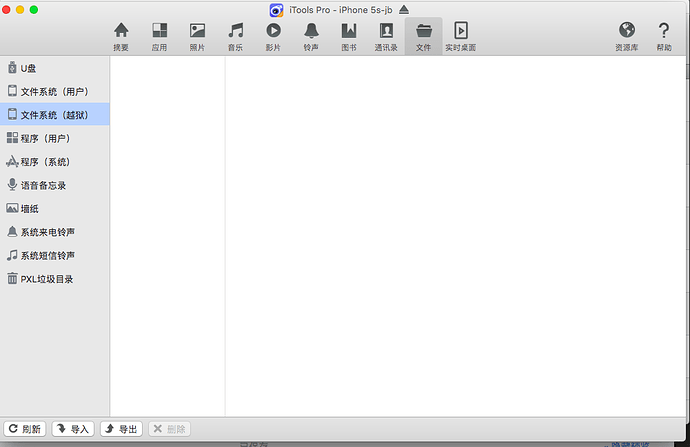This screenshot has height=447, width=690.
Task: Switch to the 照片 photos section
Action: [197, 36]
